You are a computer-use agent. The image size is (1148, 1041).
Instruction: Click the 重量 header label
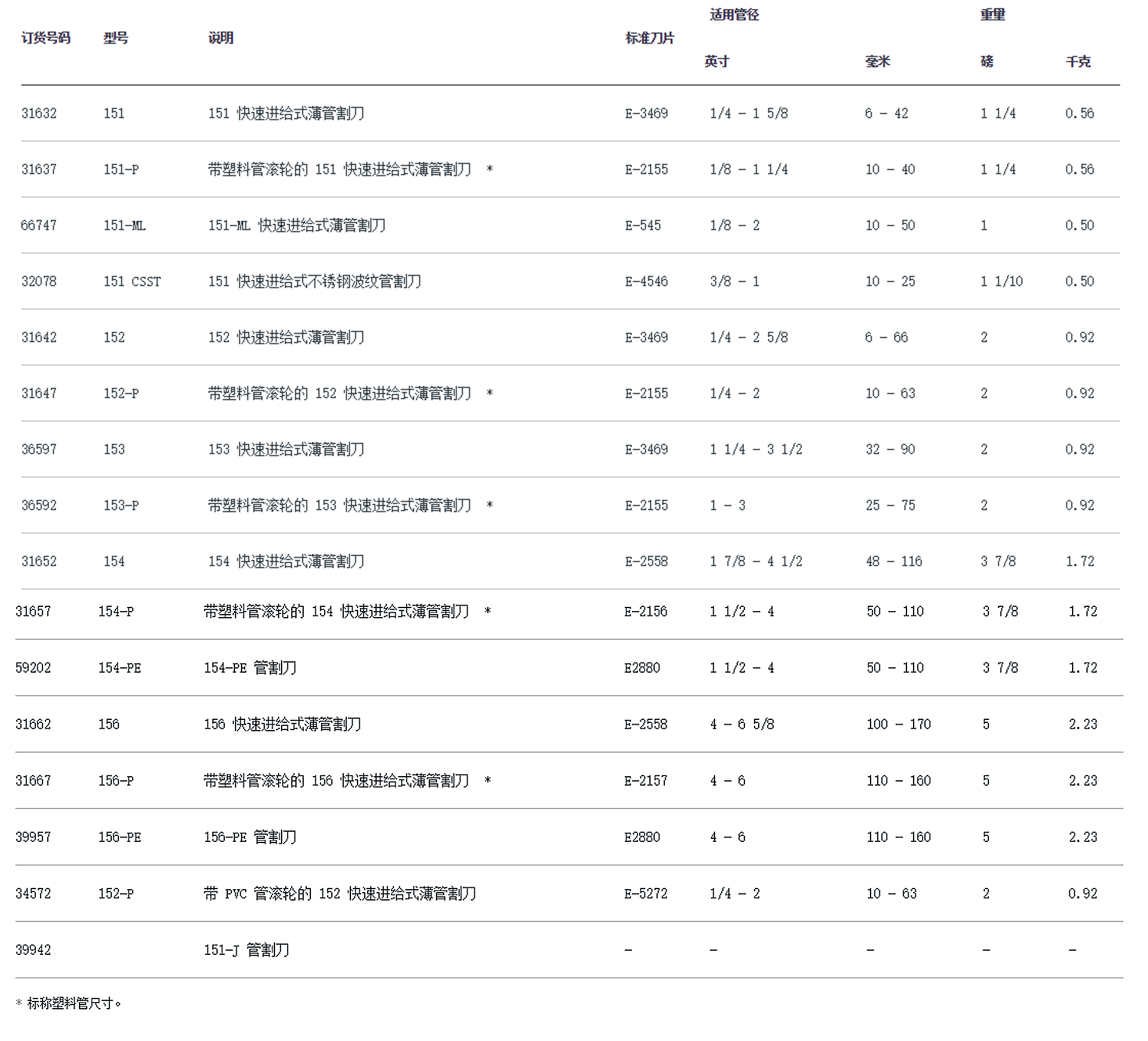pos(993,14)
